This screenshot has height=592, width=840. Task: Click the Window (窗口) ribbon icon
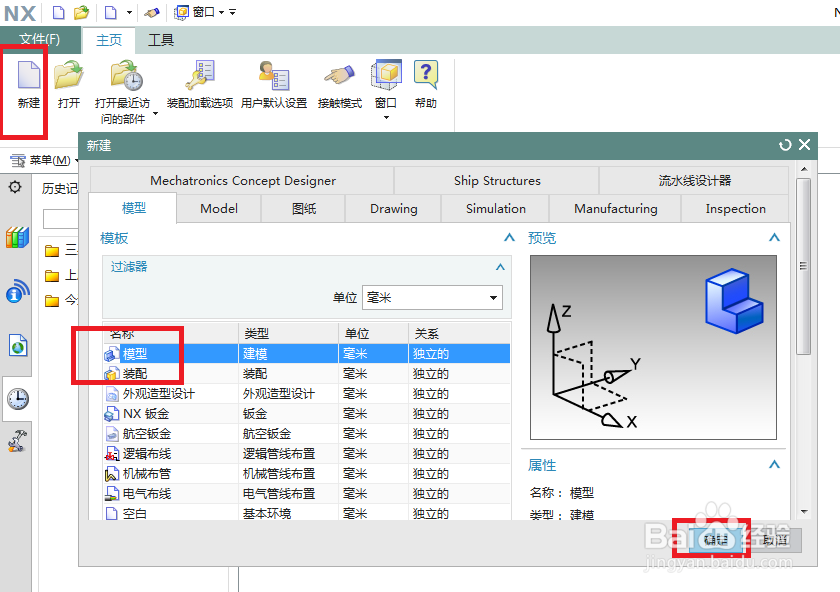386,75
